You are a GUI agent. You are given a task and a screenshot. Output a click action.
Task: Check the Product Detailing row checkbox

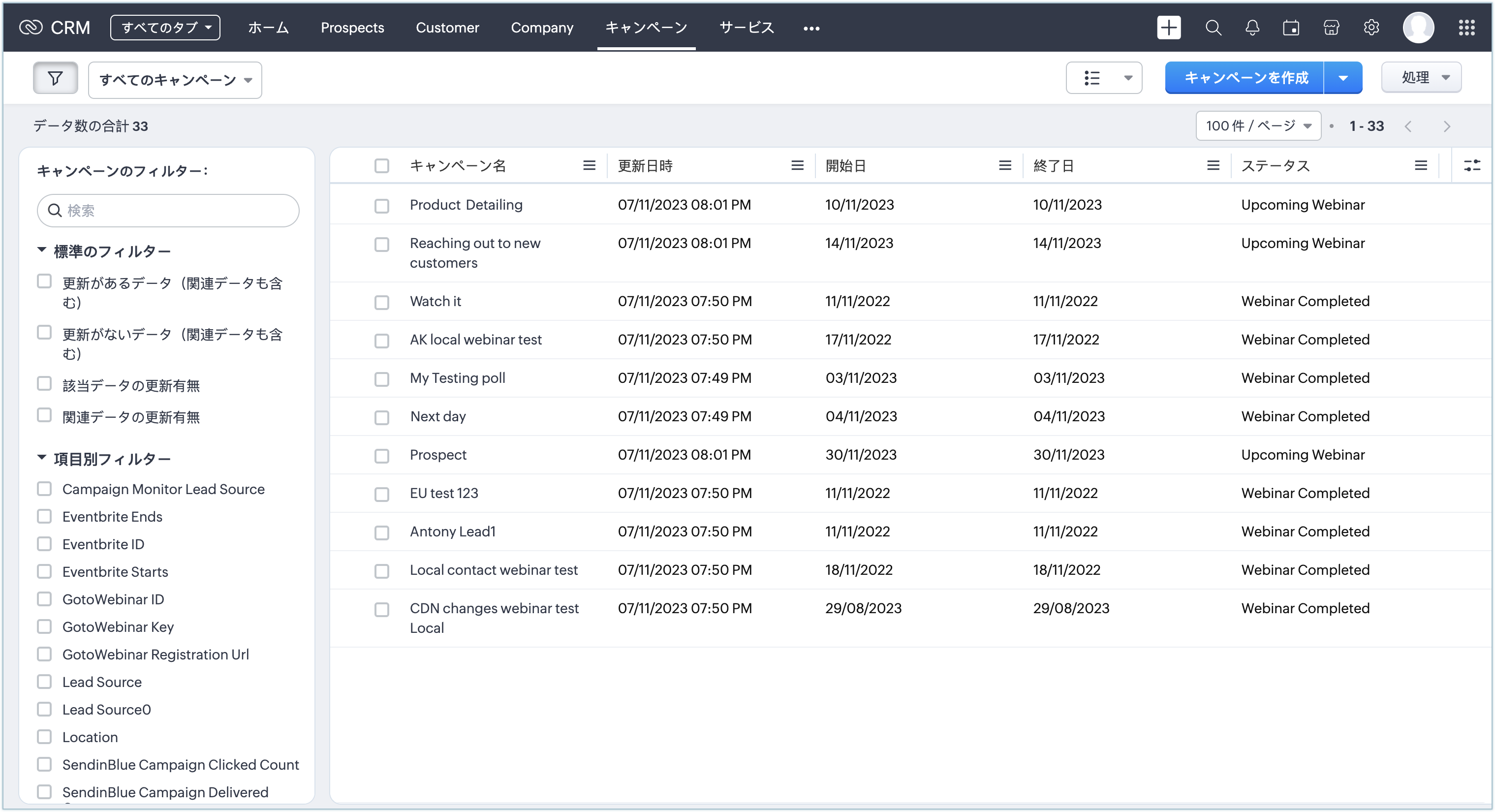point(381,206)
